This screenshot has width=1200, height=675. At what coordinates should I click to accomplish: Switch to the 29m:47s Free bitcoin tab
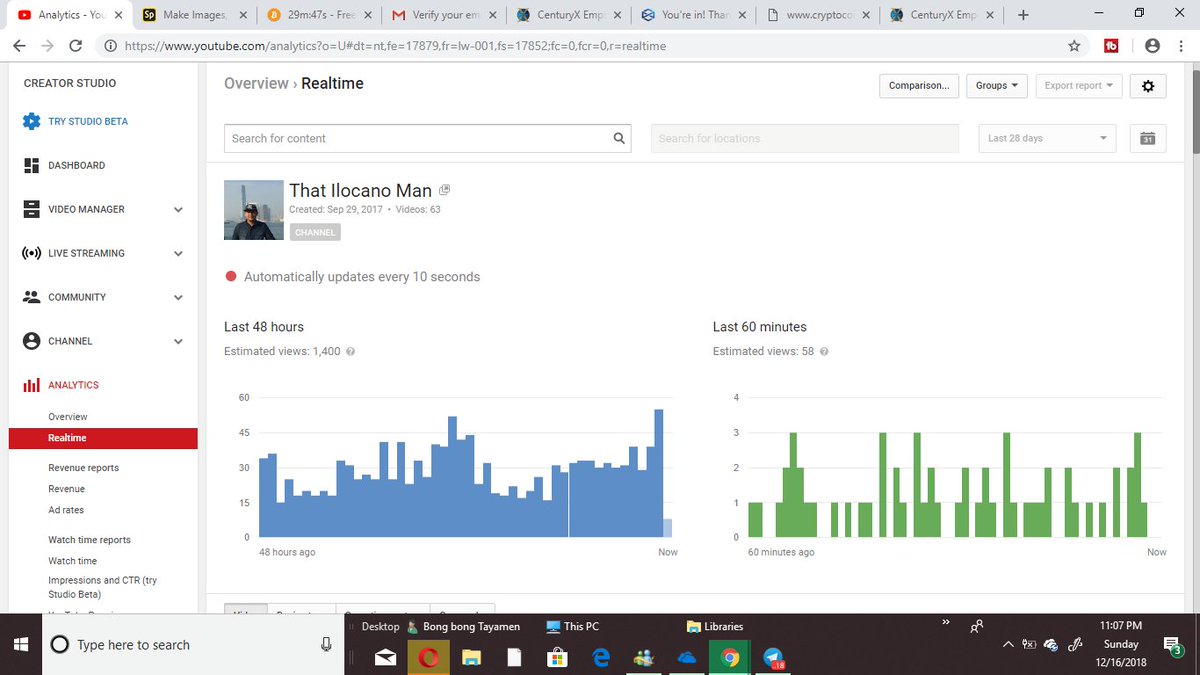pyautogui.click(x=320, y=15)
